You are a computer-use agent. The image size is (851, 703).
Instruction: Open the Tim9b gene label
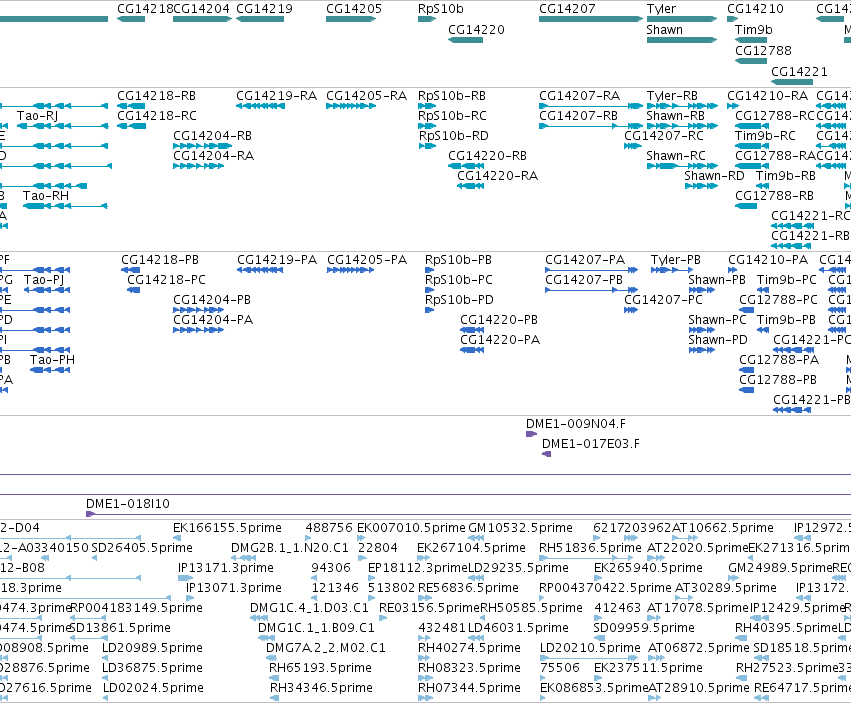click(753, 30)
